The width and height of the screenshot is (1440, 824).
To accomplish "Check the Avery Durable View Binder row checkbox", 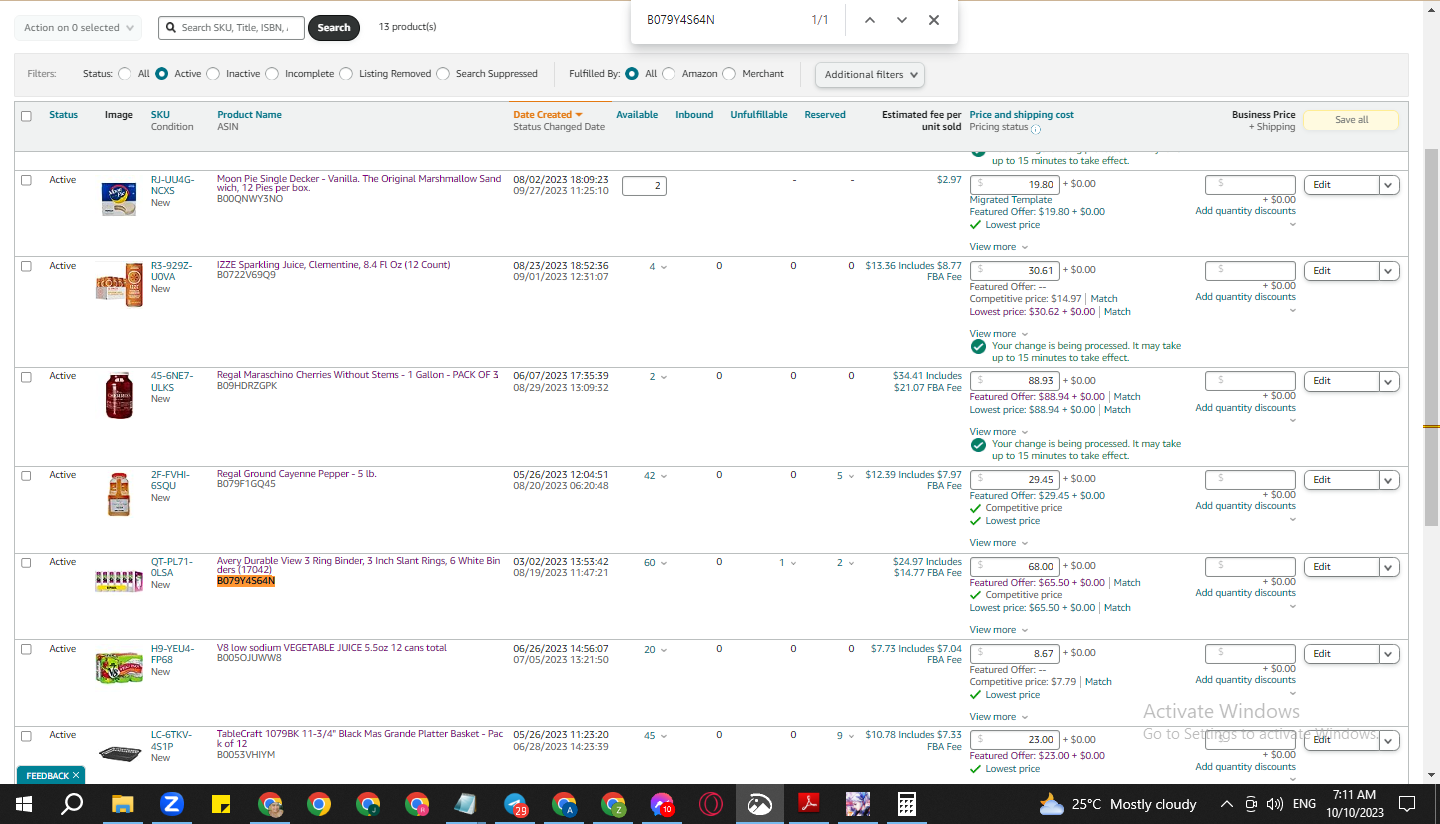I will (26, 562).
